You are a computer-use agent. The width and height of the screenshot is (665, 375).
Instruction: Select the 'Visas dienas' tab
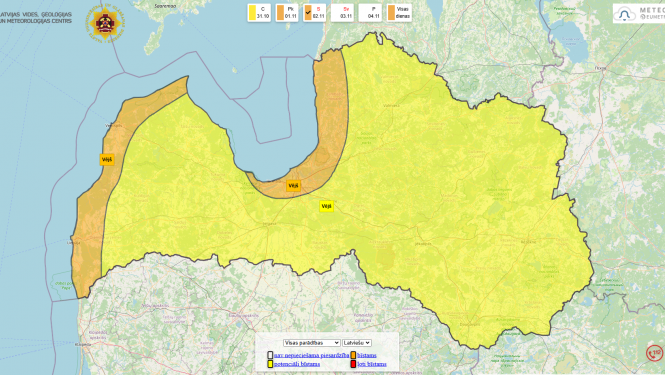click(x=399, y=13)
